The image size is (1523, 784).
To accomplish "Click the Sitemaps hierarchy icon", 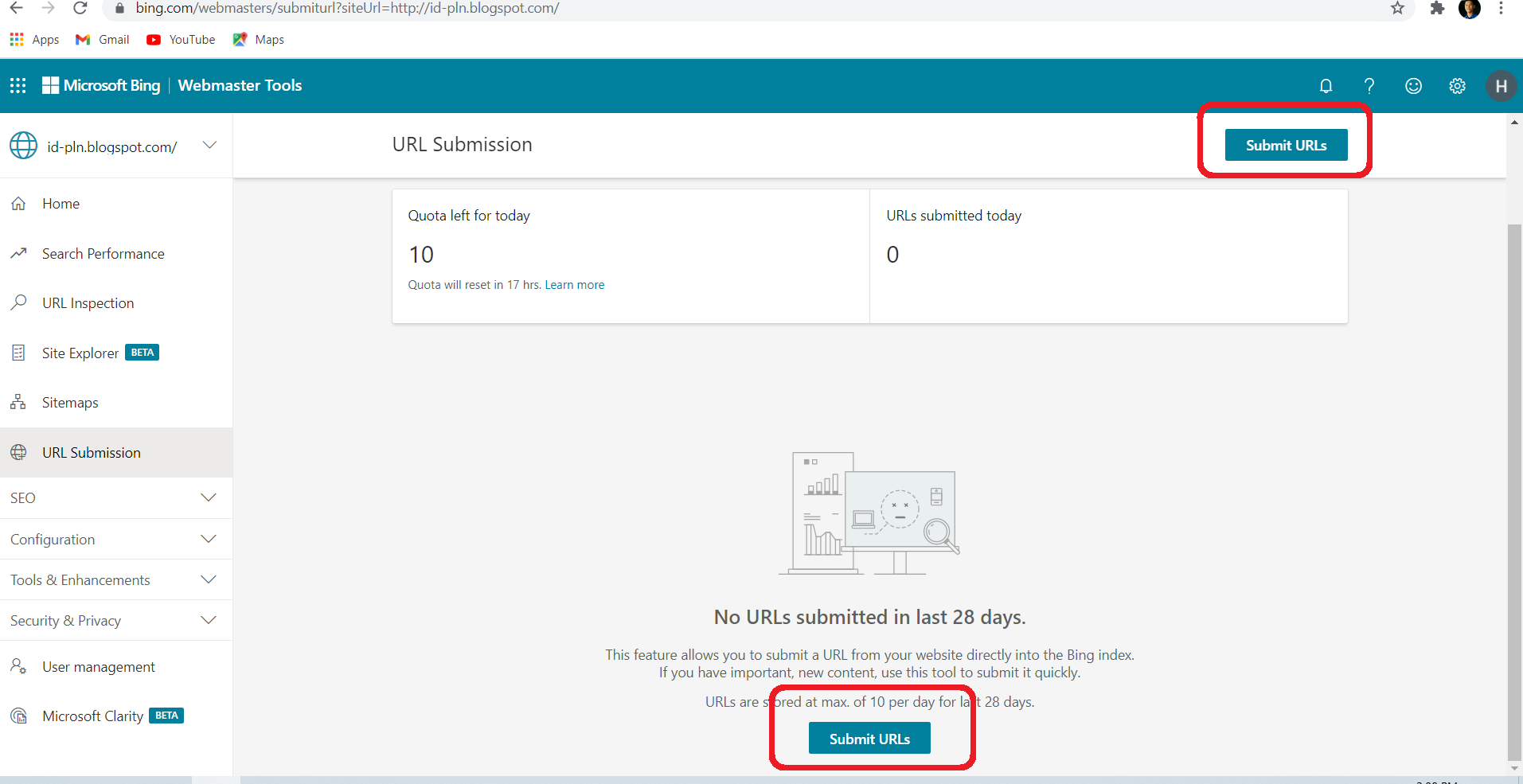I will pyautogui.click(x=18, y=402).
